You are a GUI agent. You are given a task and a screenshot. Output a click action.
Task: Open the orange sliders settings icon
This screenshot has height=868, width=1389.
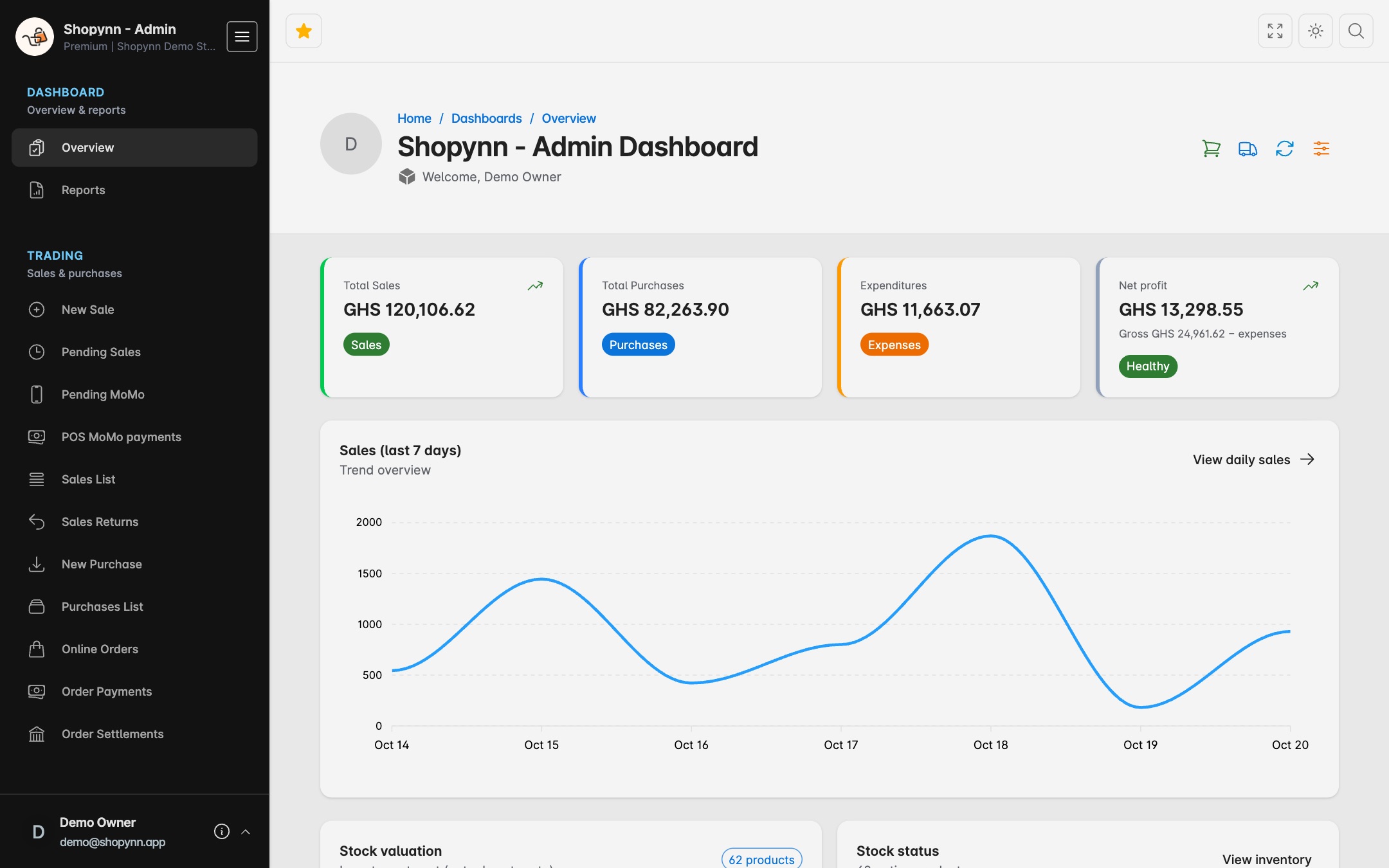pos(1321,149)
